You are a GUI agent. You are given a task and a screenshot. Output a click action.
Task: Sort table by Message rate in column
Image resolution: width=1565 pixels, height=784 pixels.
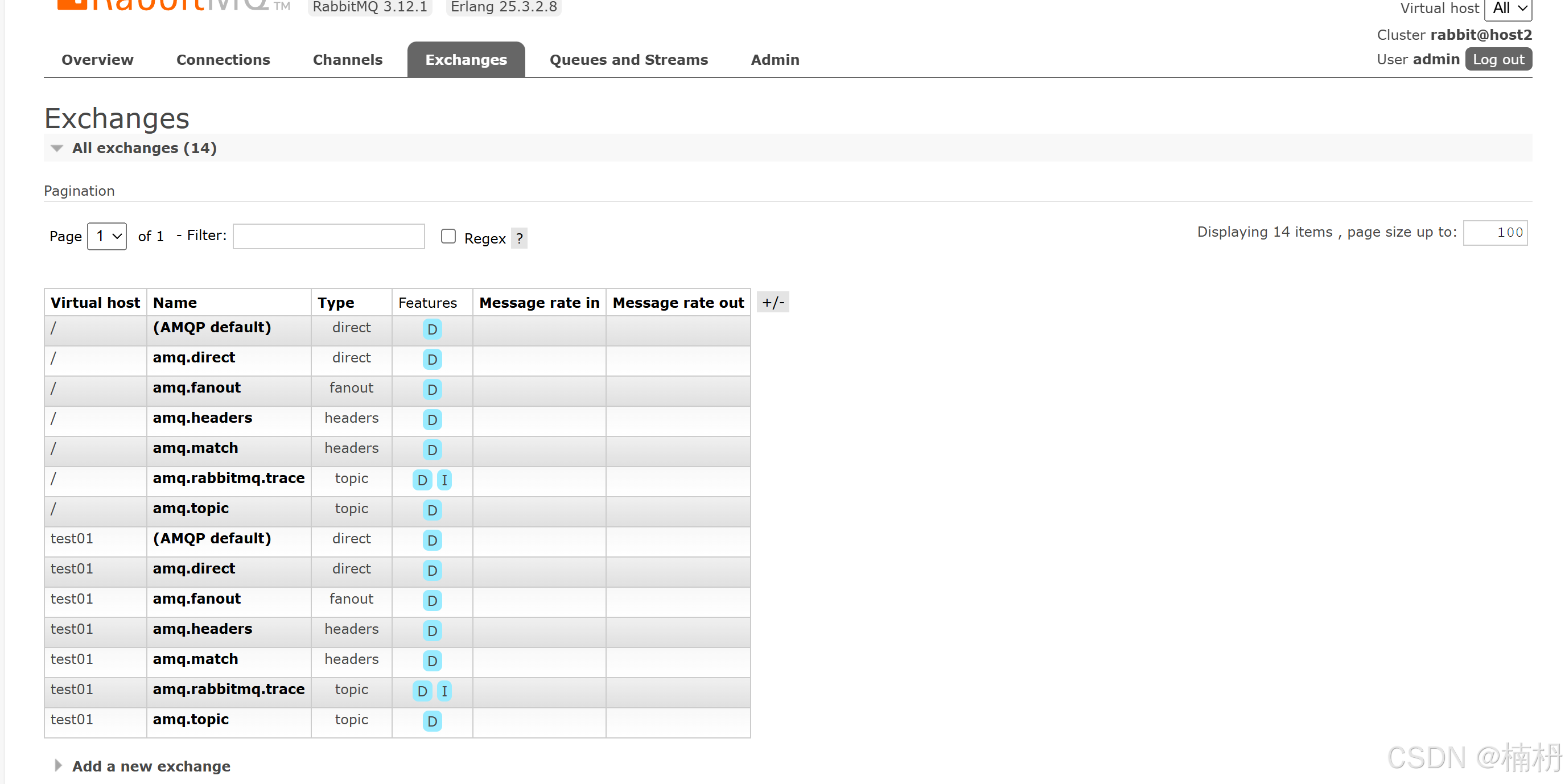pos(539,303)
